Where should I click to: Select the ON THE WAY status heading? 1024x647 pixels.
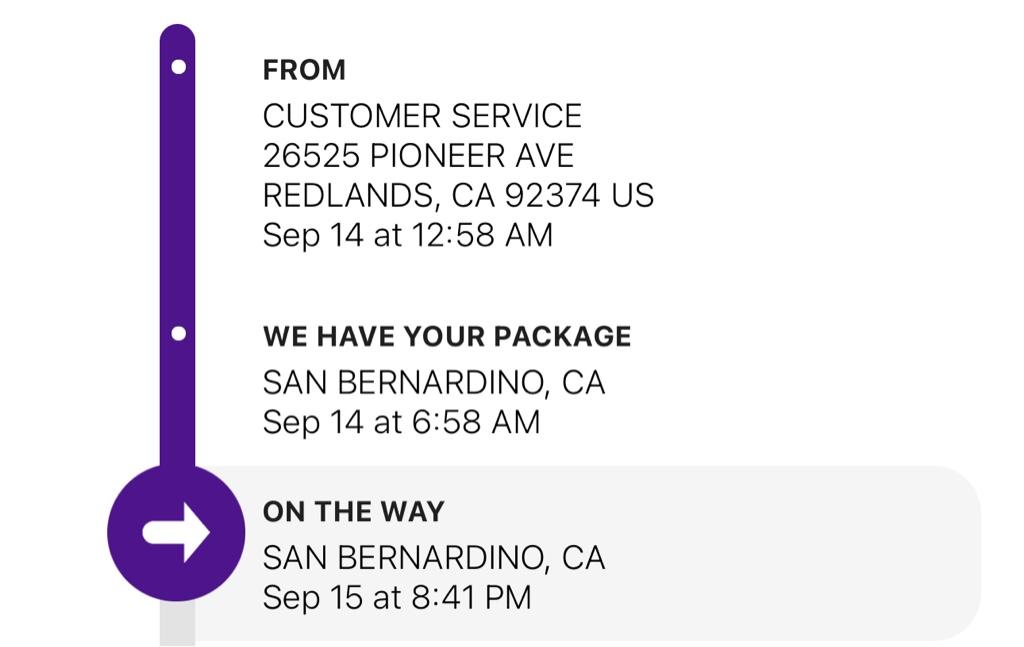coord(353,511)
